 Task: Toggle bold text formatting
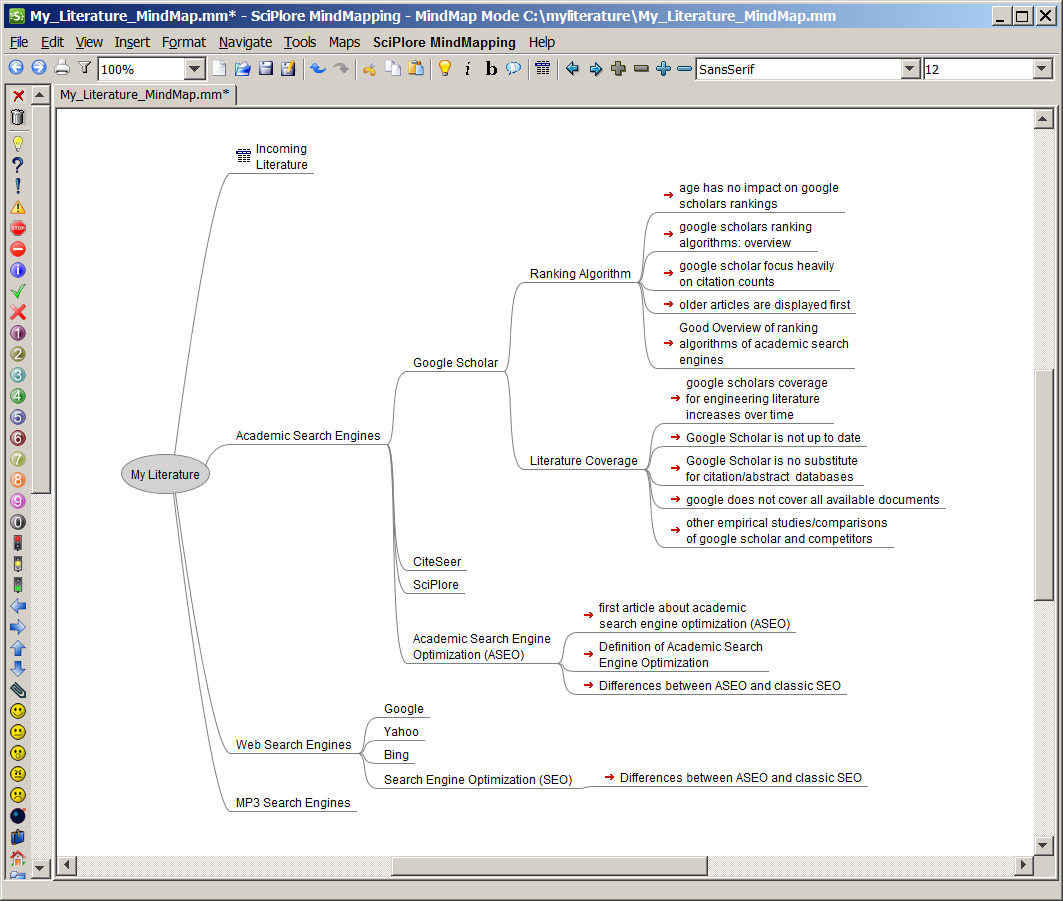(x=490, y=69)
